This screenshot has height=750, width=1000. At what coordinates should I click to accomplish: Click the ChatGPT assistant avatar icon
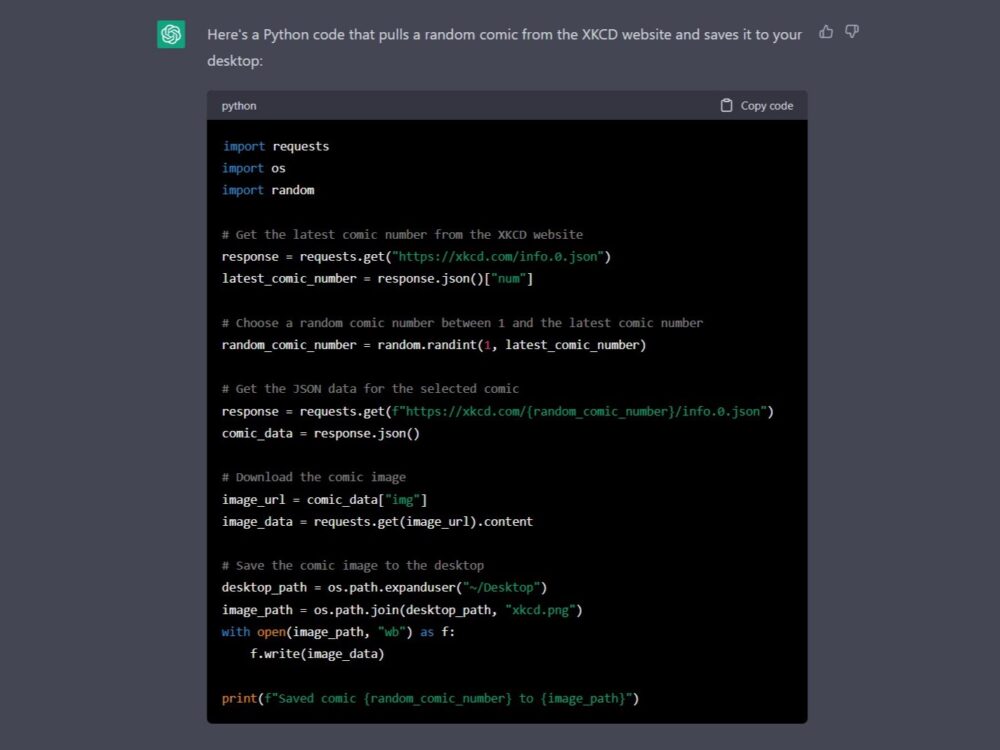(x=170, y=34)
